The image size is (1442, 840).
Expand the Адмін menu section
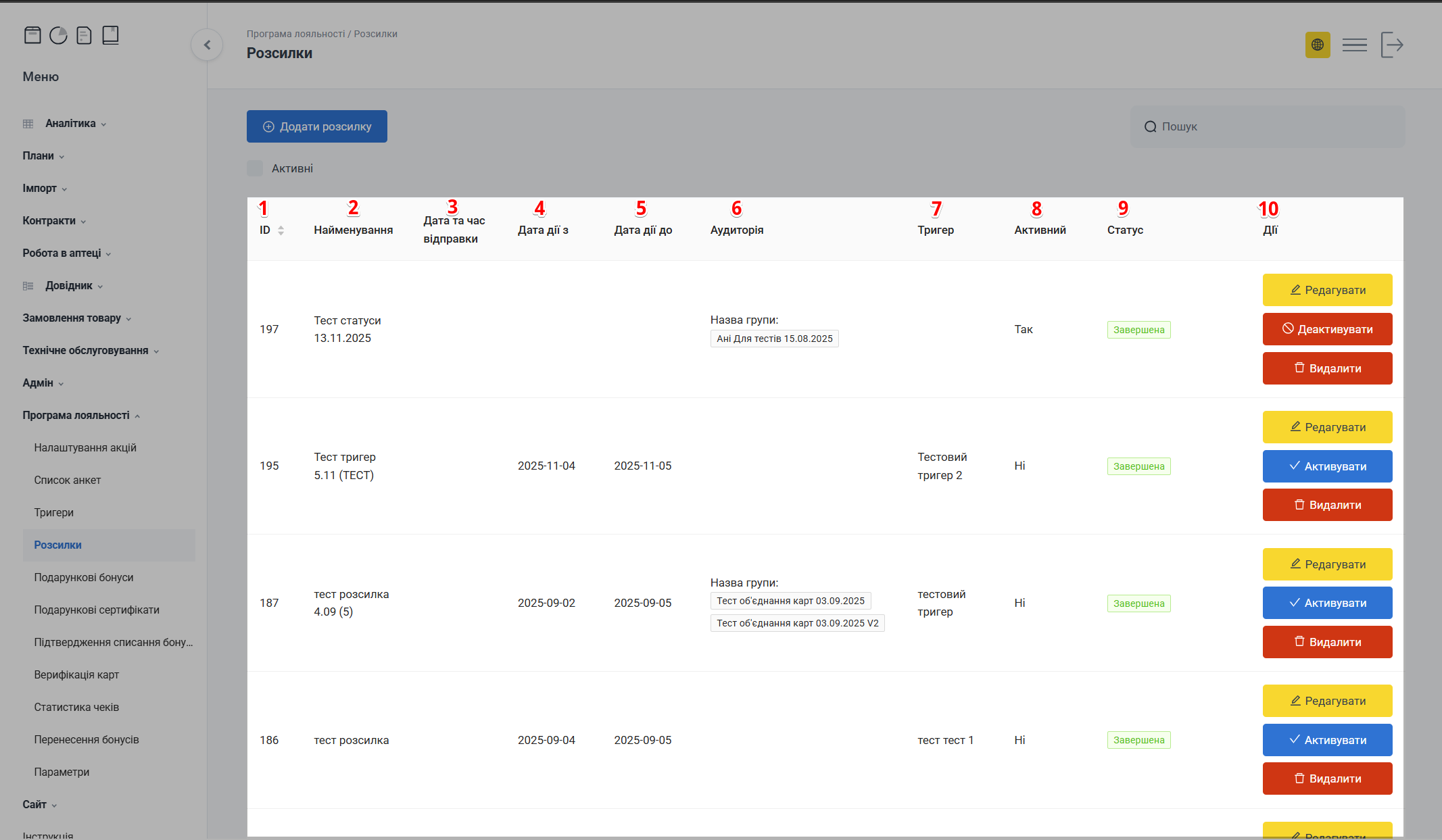click(38, 383)
